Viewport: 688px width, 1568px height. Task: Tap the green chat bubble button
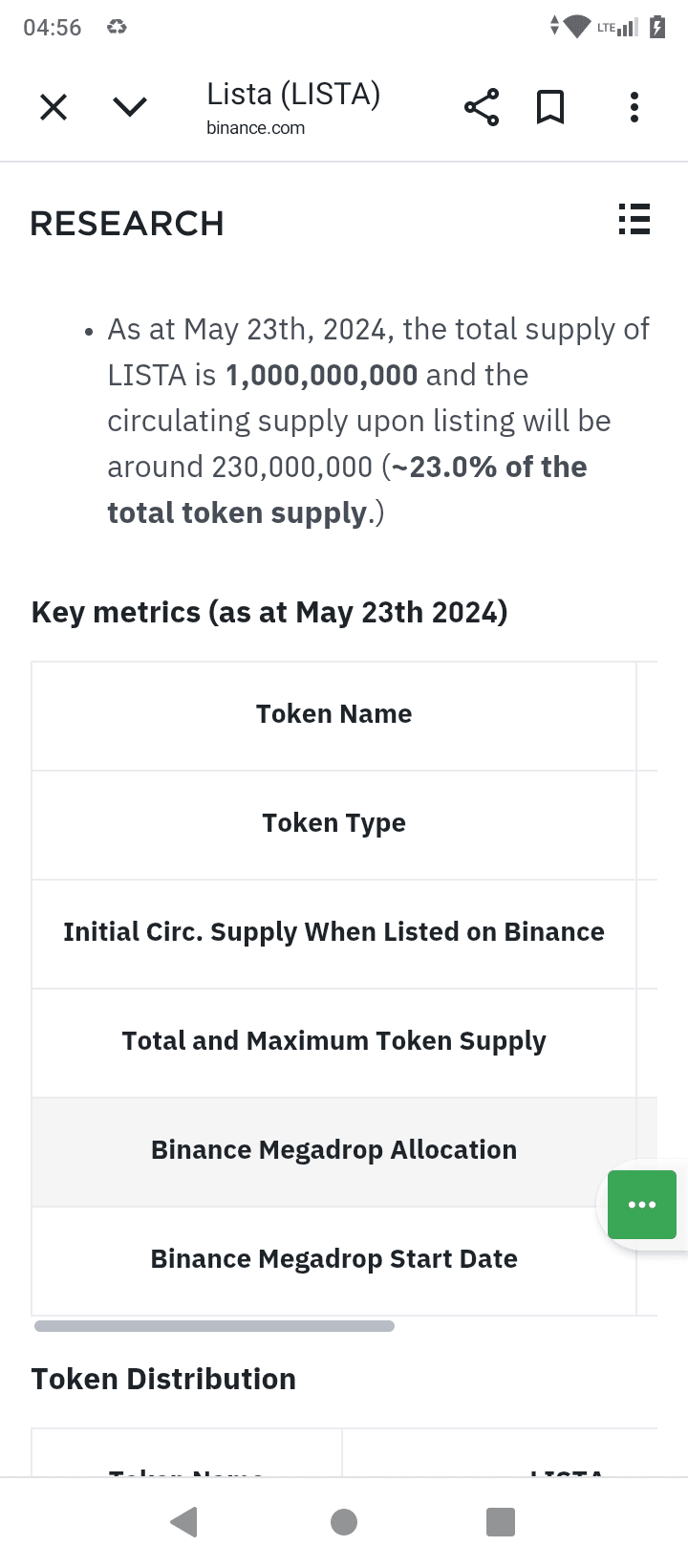point(642,1204)
